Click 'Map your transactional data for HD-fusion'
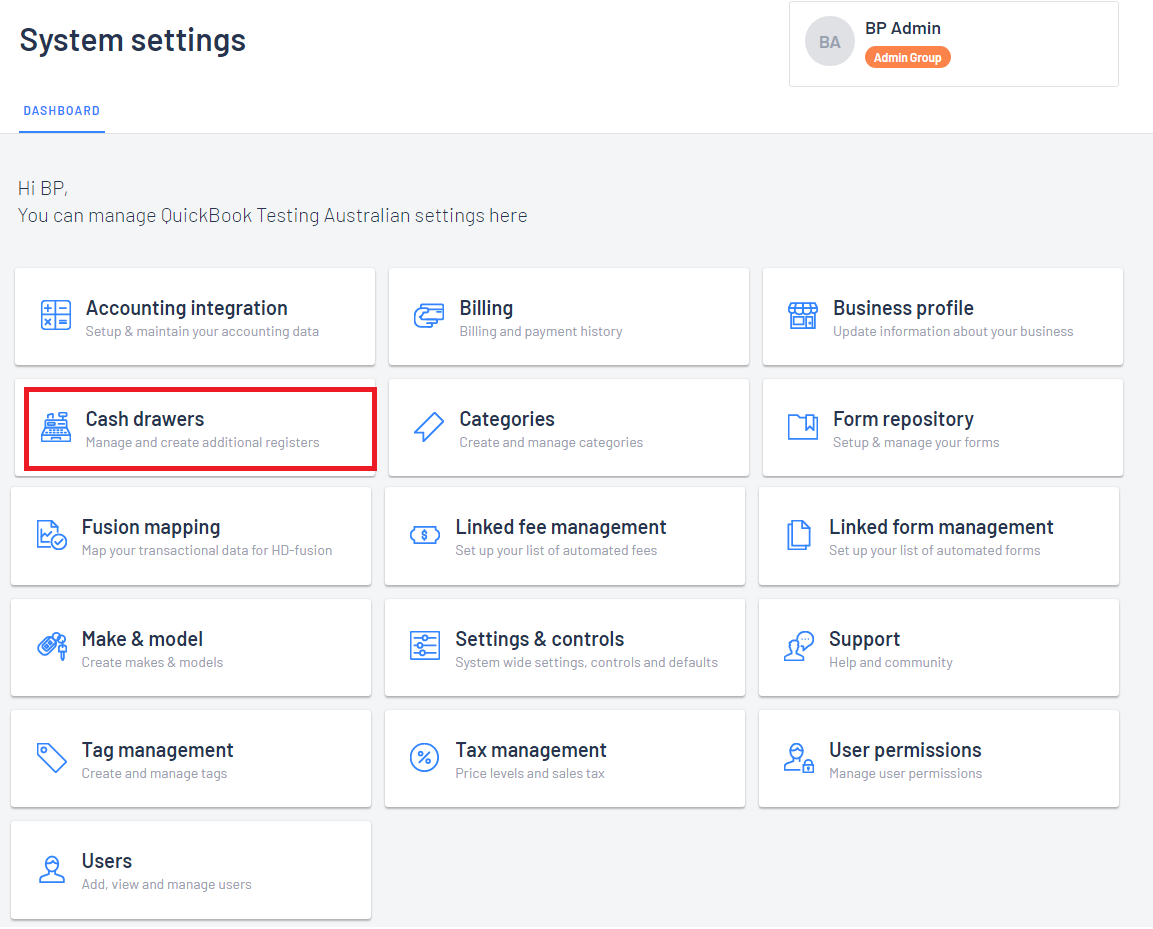 click(x=207, y=551)
